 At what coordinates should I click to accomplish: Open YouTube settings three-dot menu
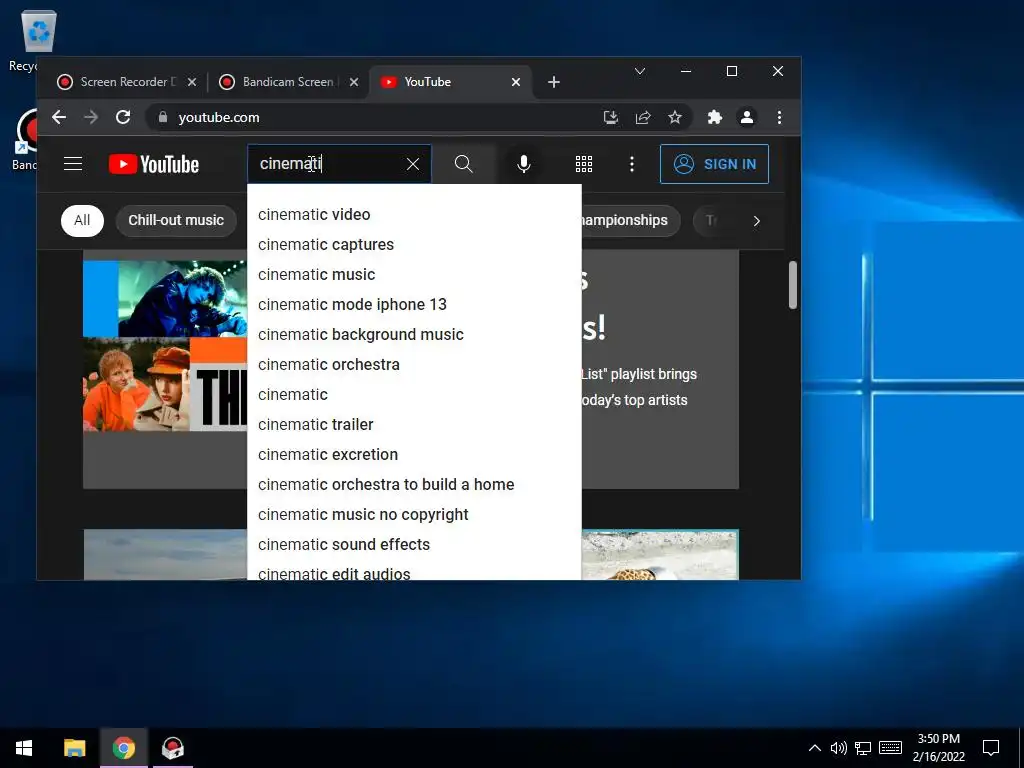tap(632, 164)
